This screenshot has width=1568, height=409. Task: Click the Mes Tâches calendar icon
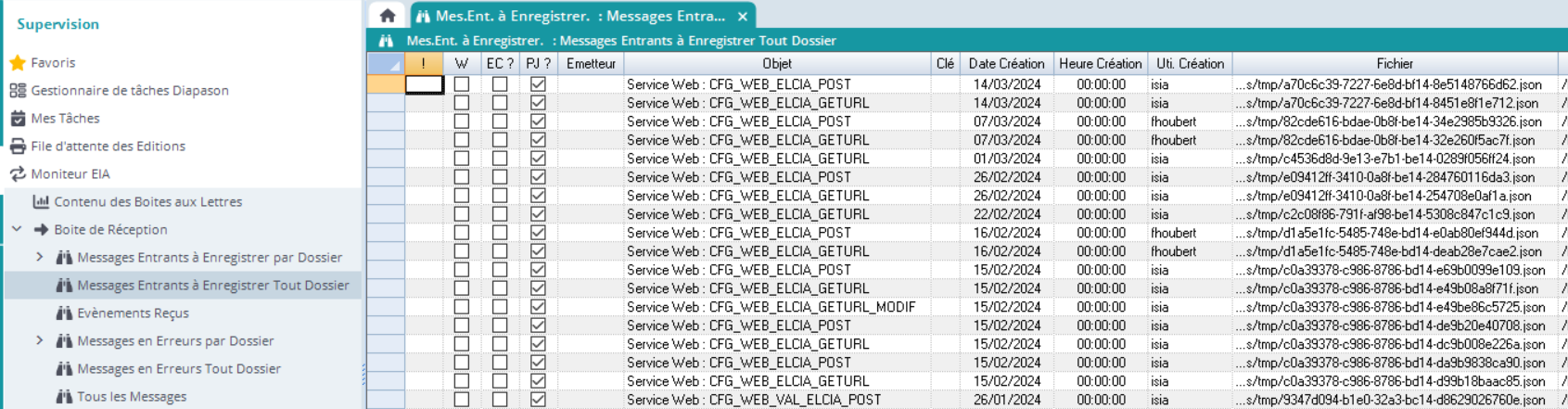[18, 119]
